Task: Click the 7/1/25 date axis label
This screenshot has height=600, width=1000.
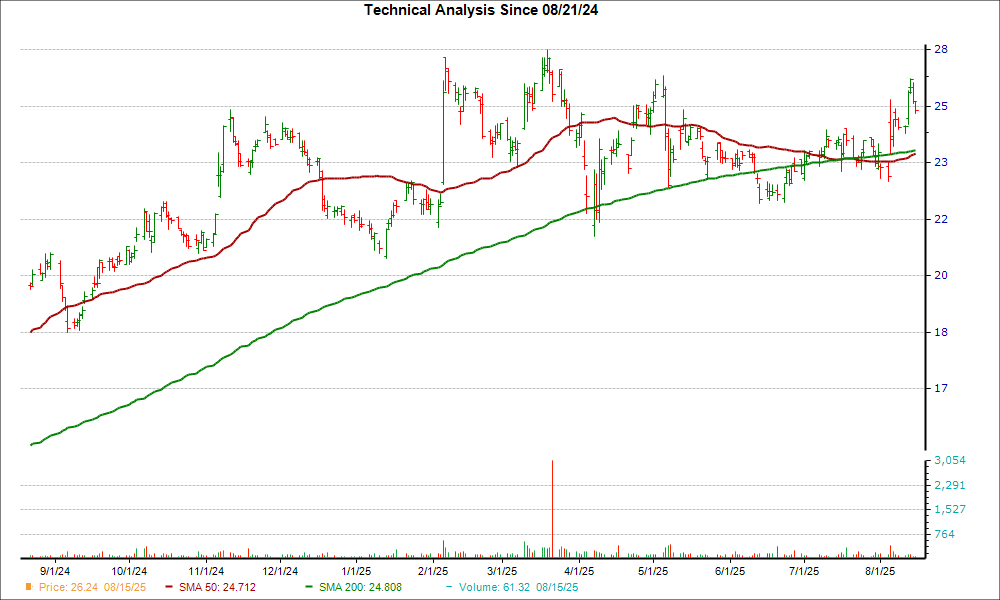Action: pos(804,571)
